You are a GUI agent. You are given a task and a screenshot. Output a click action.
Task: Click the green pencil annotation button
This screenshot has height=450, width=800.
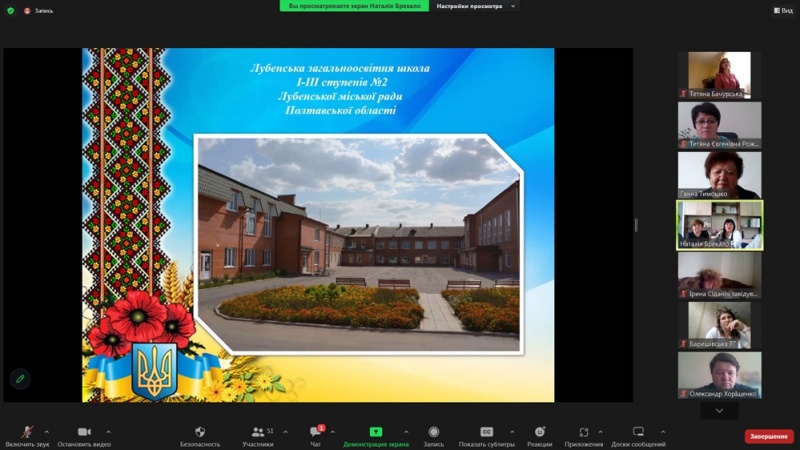(x=20, y=378)
